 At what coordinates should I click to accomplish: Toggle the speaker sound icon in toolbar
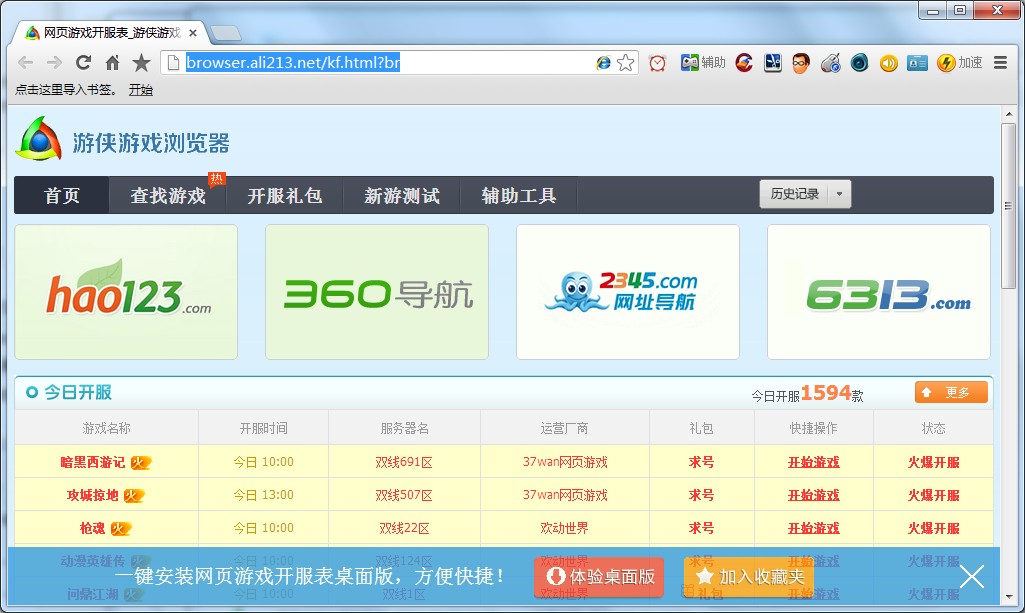point(889,62)
